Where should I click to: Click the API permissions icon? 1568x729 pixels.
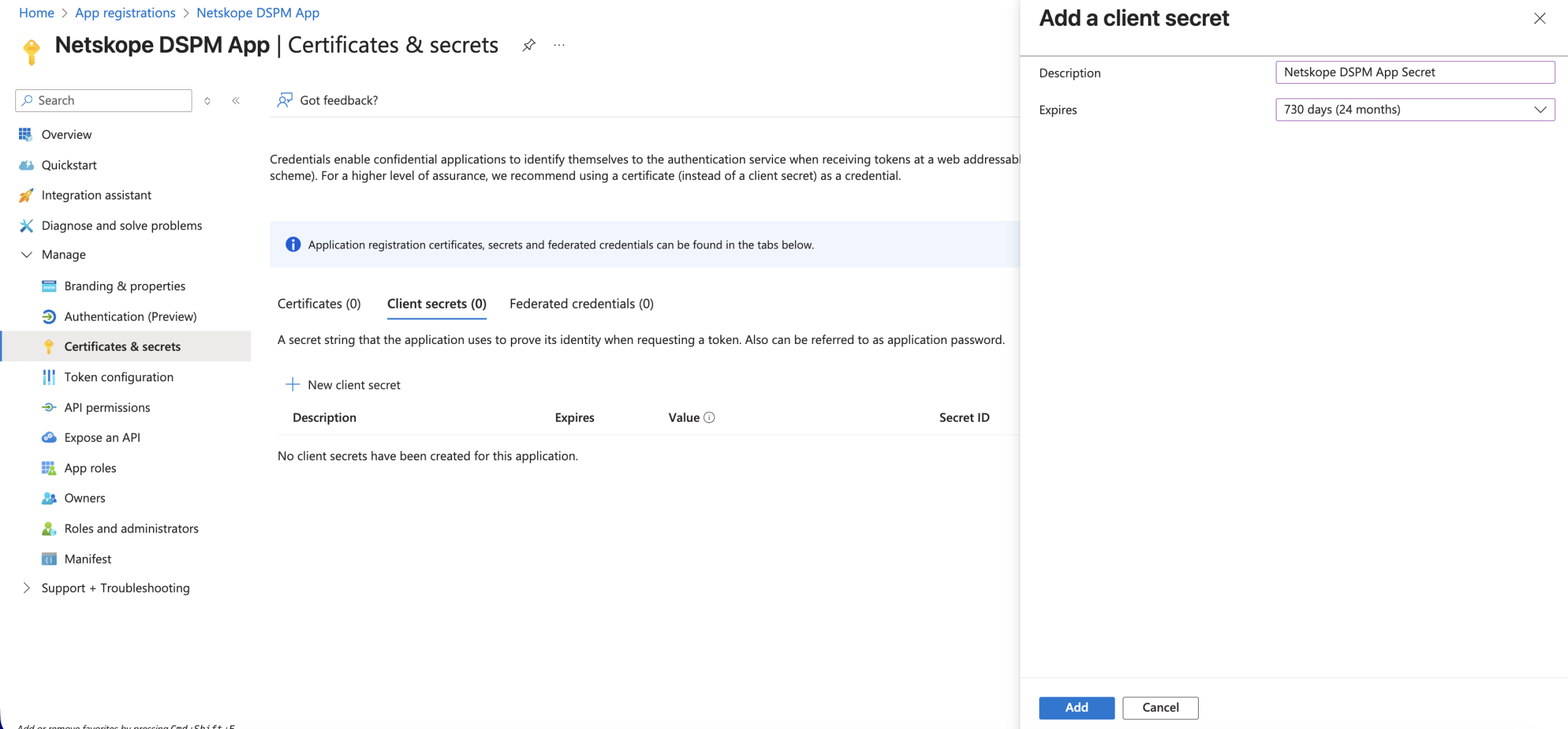point(48,407)
